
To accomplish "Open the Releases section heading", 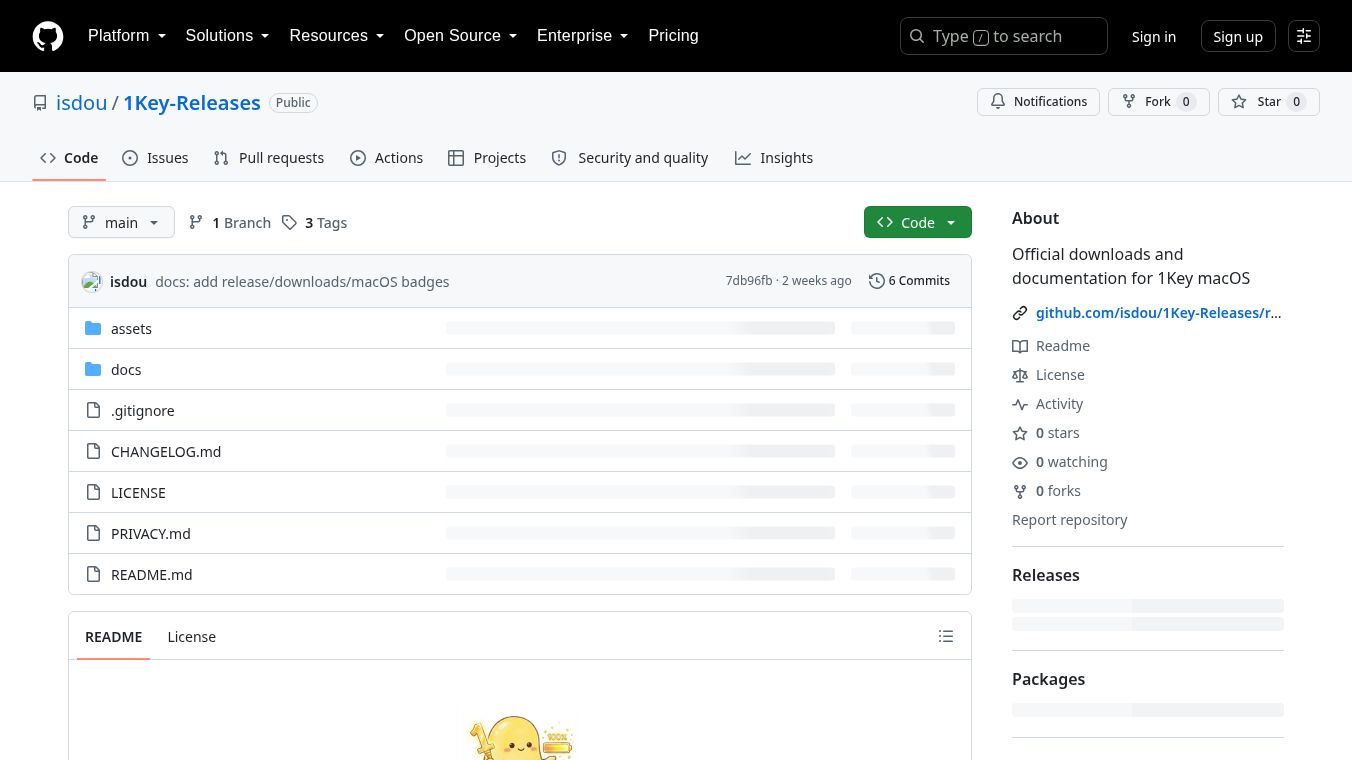I will [x=1046, y=575].
